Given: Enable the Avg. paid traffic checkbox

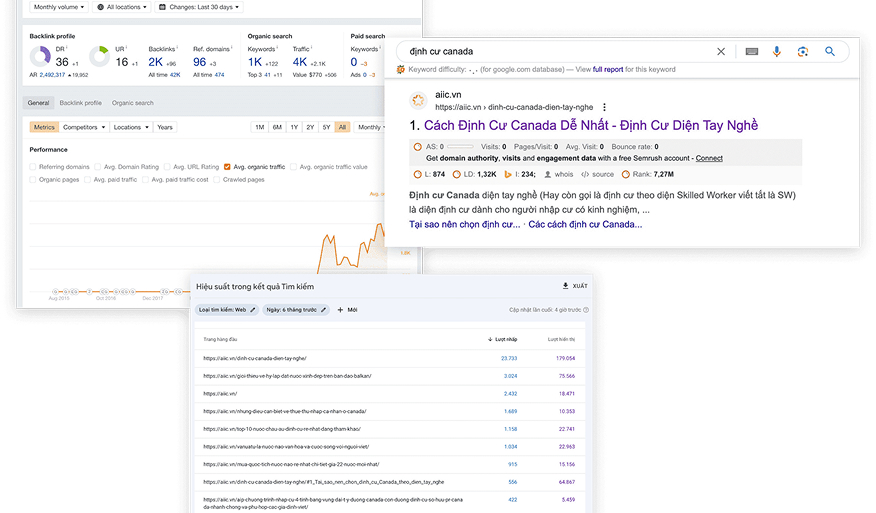Looking at the screenshot, I should pyautogui.click(x=88, y=179).
